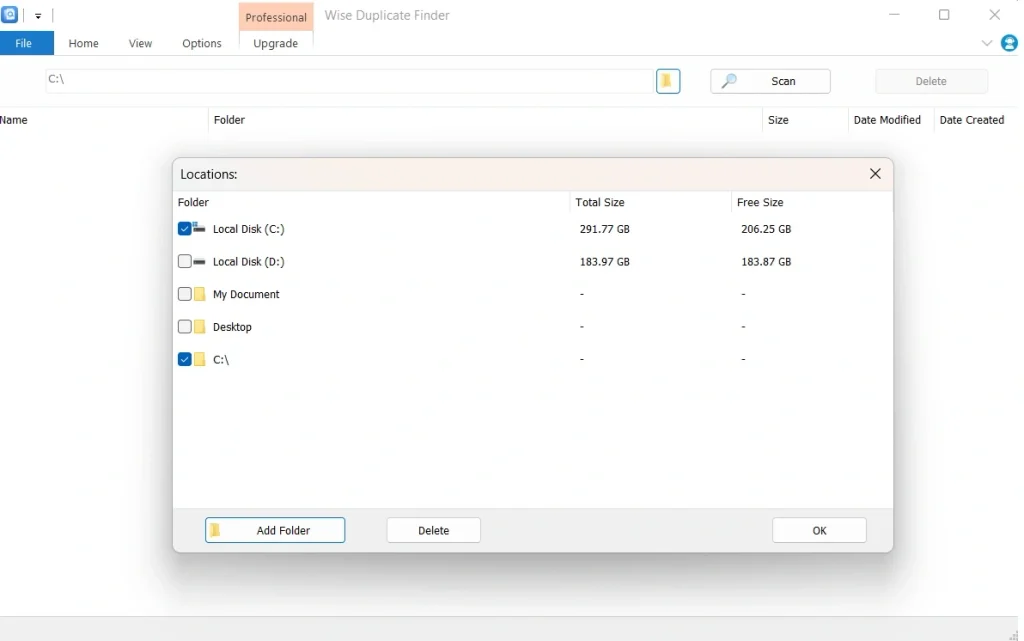Switch to the View tab
1024x641 pixels.
[140, 43]
